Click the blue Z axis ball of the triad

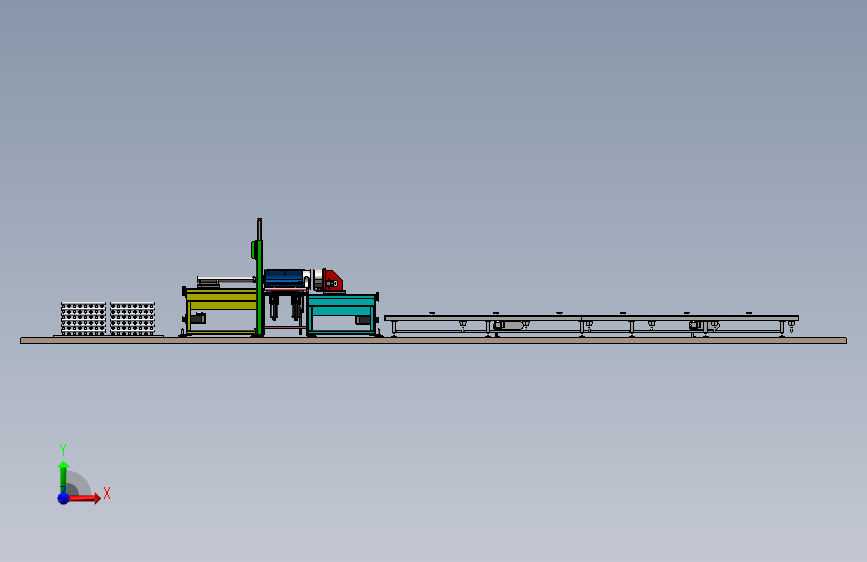[63, 498]
